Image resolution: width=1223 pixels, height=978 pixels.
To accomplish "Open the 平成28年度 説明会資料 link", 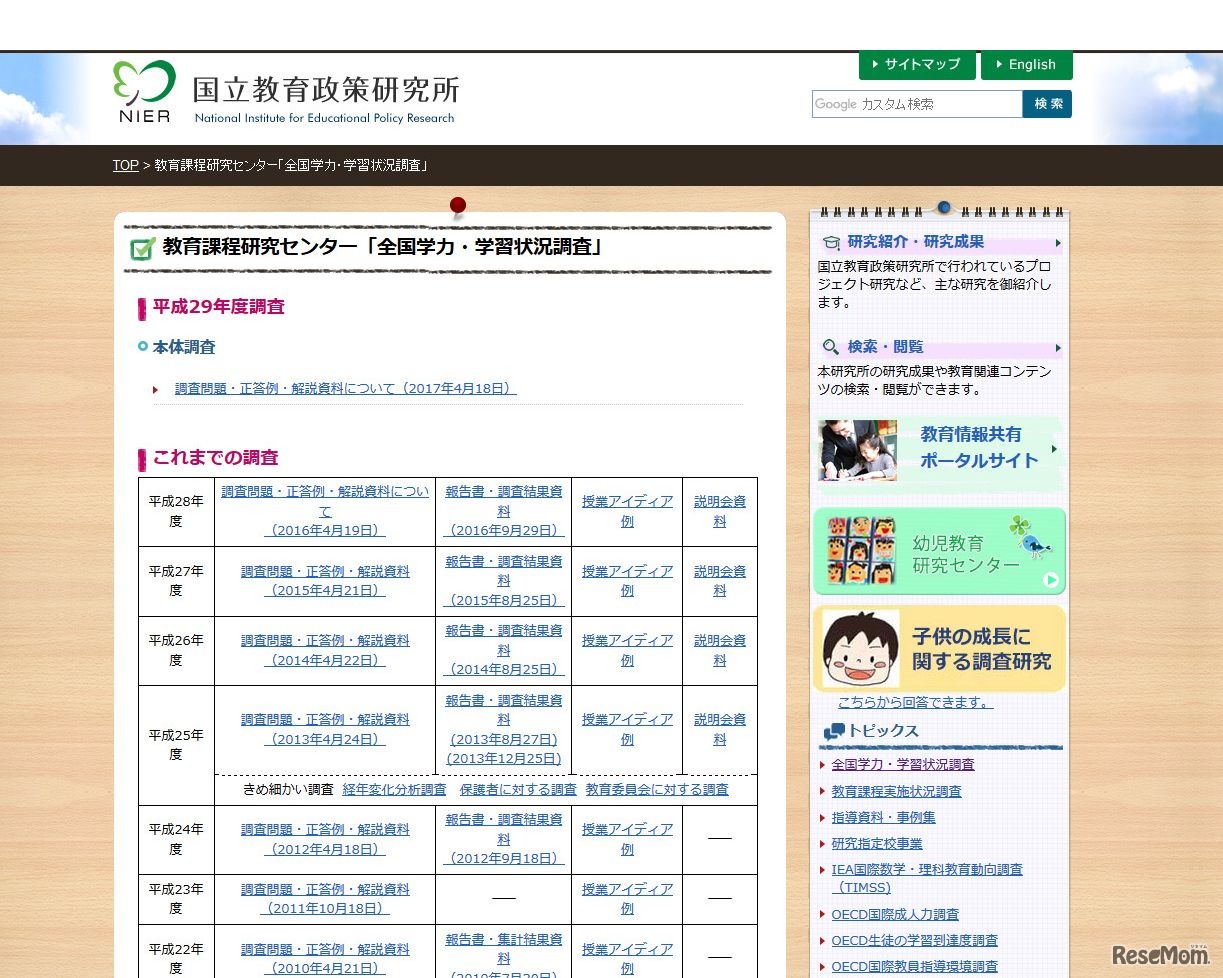I will click(720, 511).
